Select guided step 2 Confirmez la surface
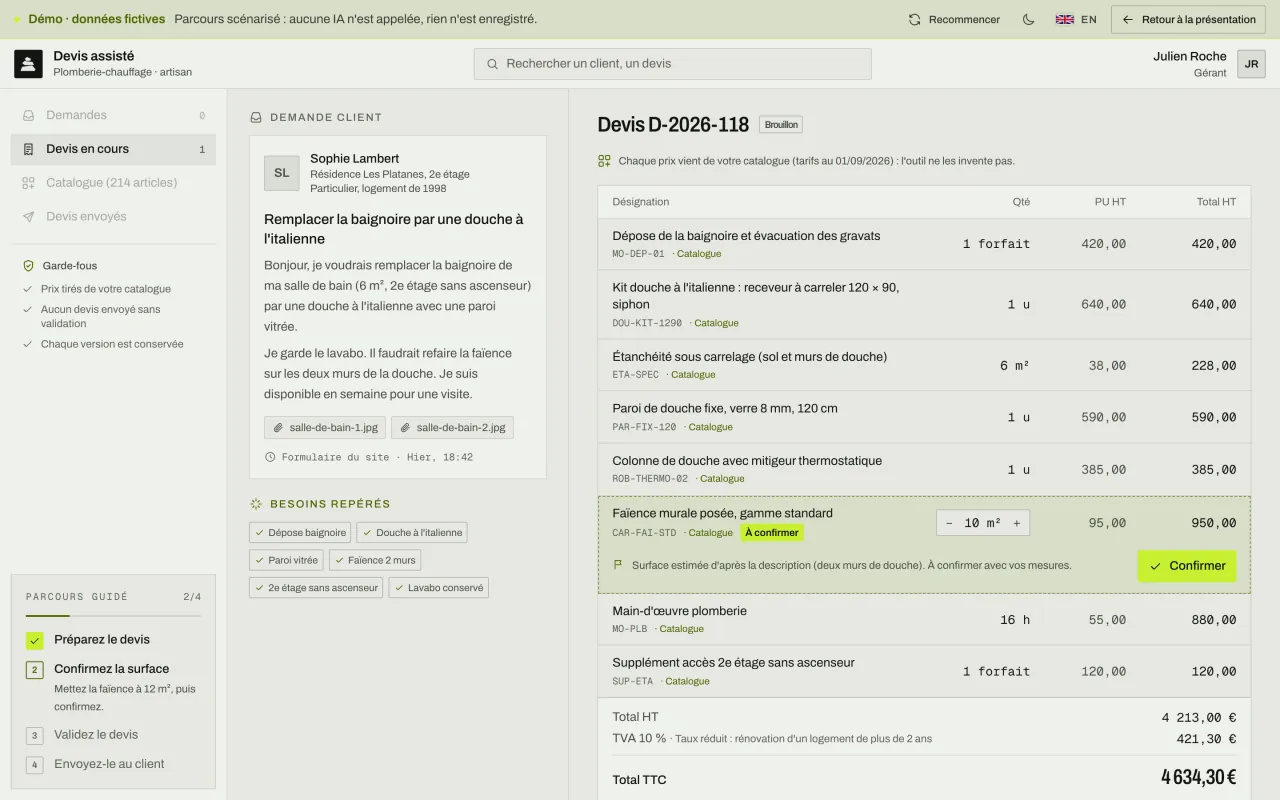 click(x=111, y=669)
